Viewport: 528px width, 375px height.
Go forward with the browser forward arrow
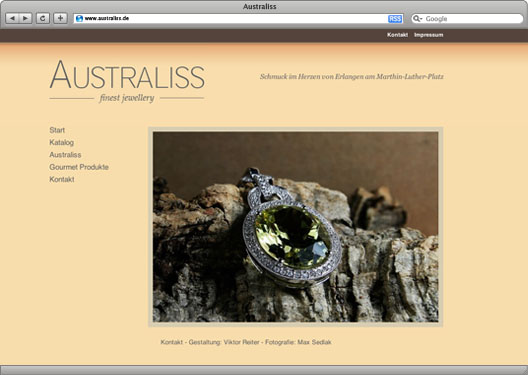(x=26, y=18)
